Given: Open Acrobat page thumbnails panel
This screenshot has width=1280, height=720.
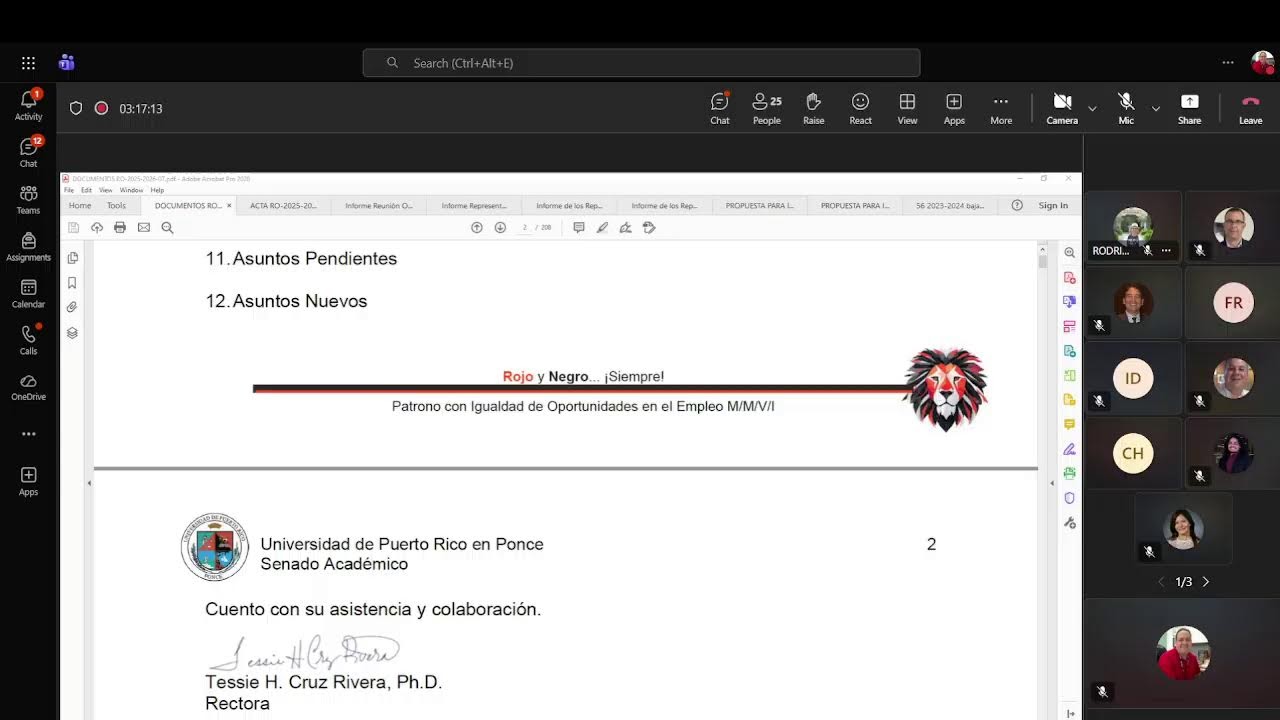Looking at the screenshot, I should point(72,258).
